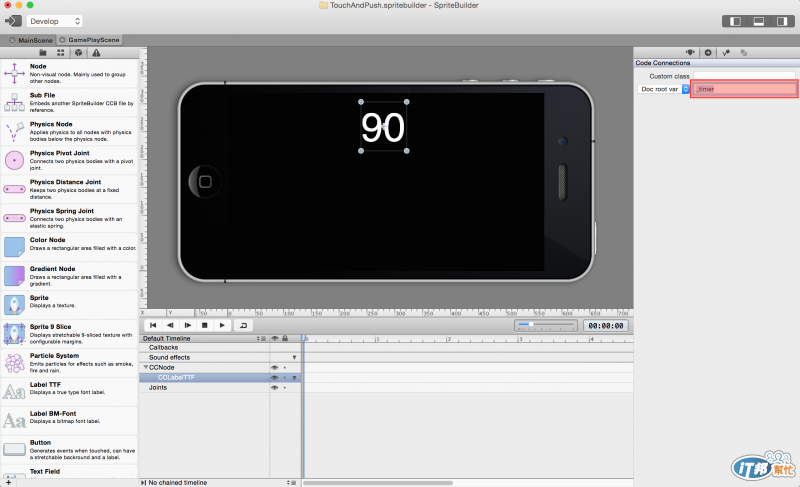
Task: Toggle the bottom timeline panel button
Action: (759, 21)
